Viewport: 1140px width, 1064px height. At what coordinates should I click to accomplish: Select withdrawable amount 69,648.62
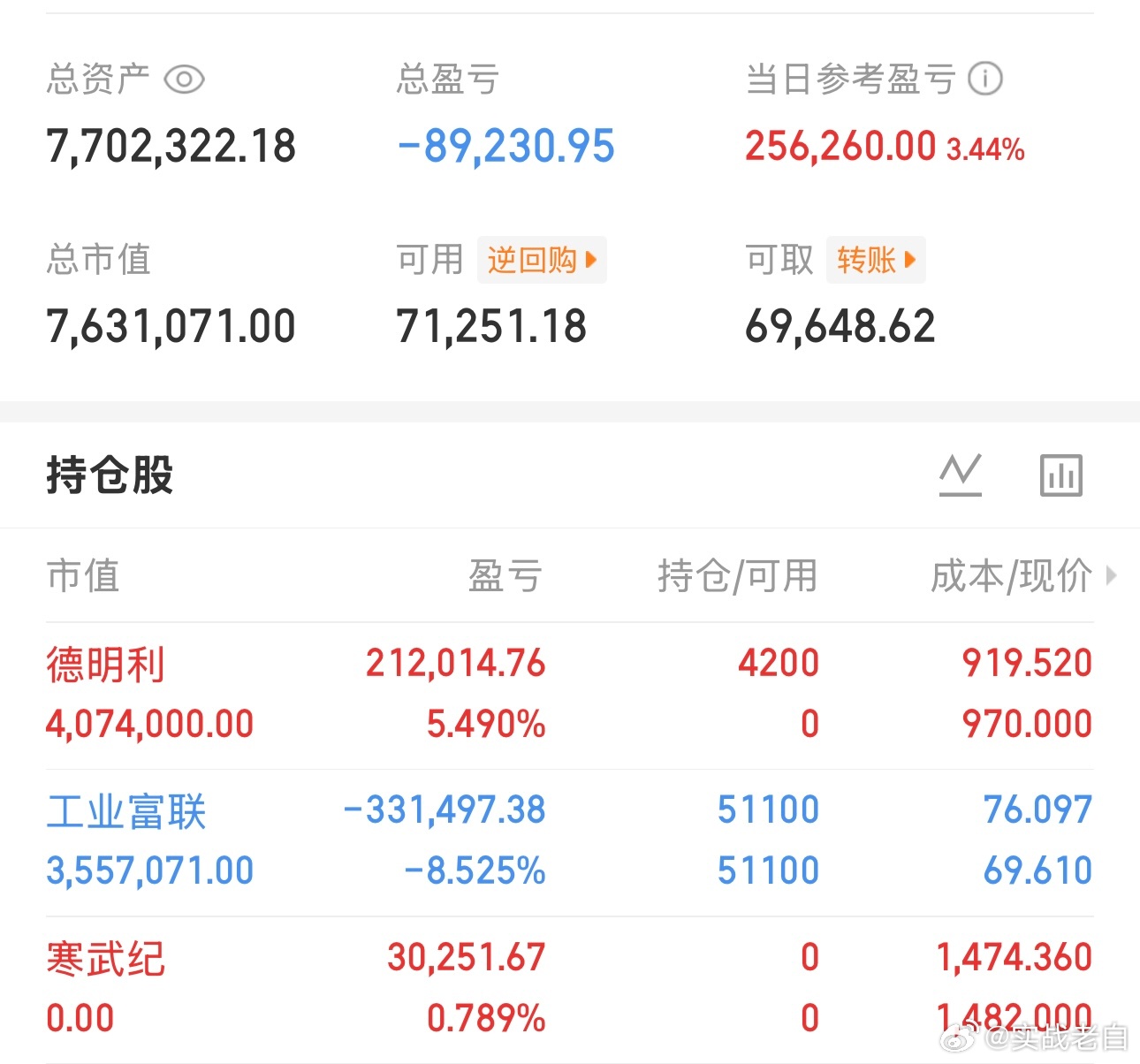tap(840, 327)
